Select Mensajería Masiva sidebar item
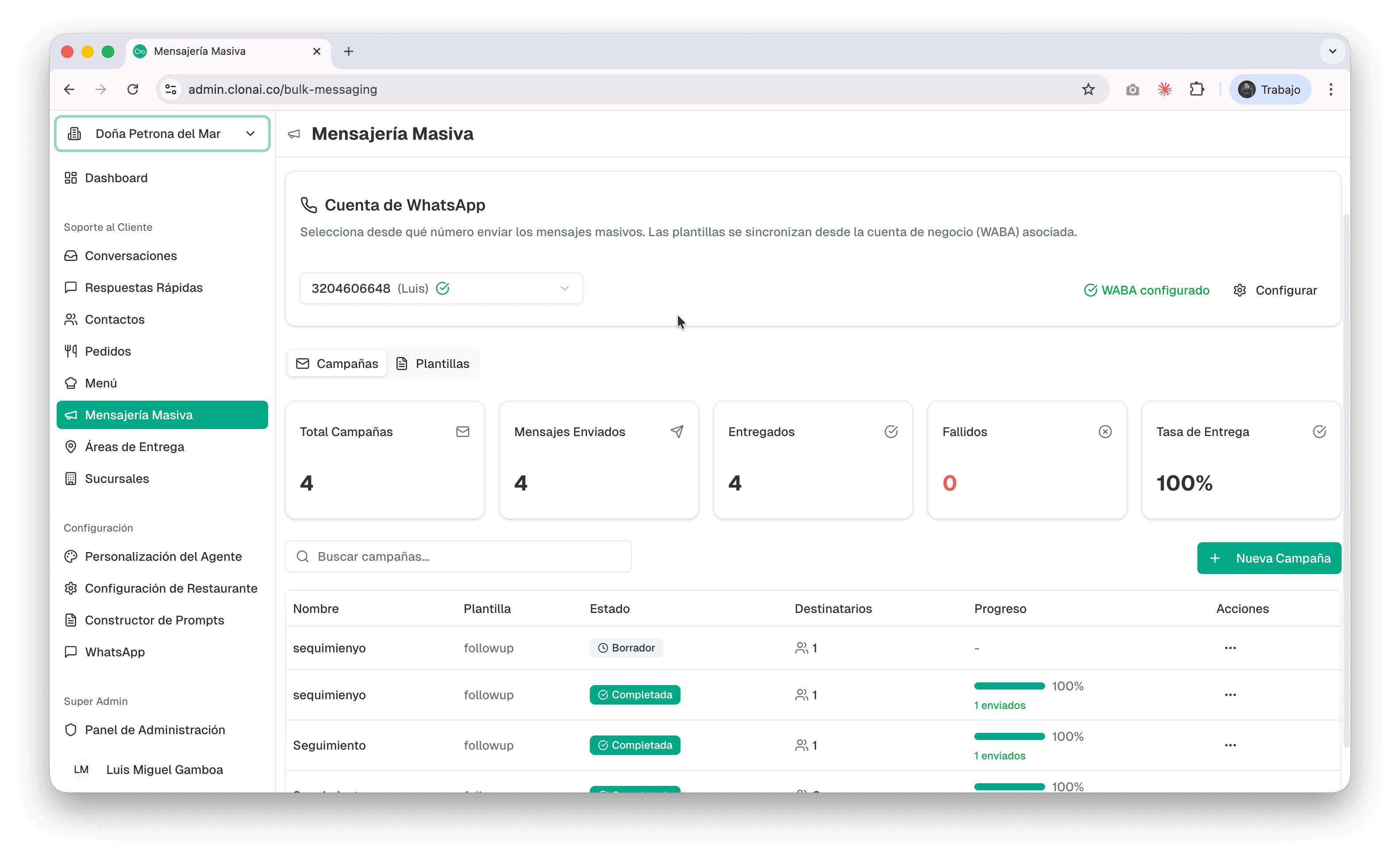The width and height of the screenshot is (1400, 858). [162, 414]
